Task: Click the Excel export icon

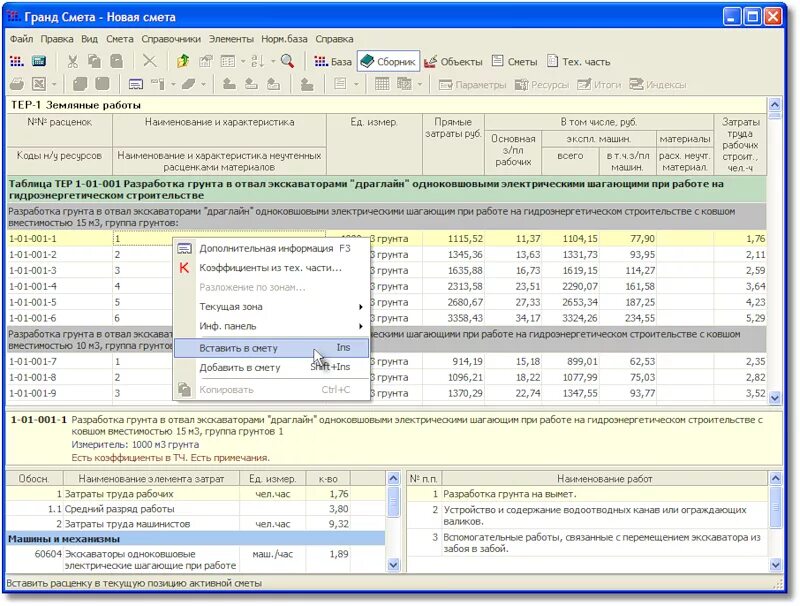Action: (39, 84)
